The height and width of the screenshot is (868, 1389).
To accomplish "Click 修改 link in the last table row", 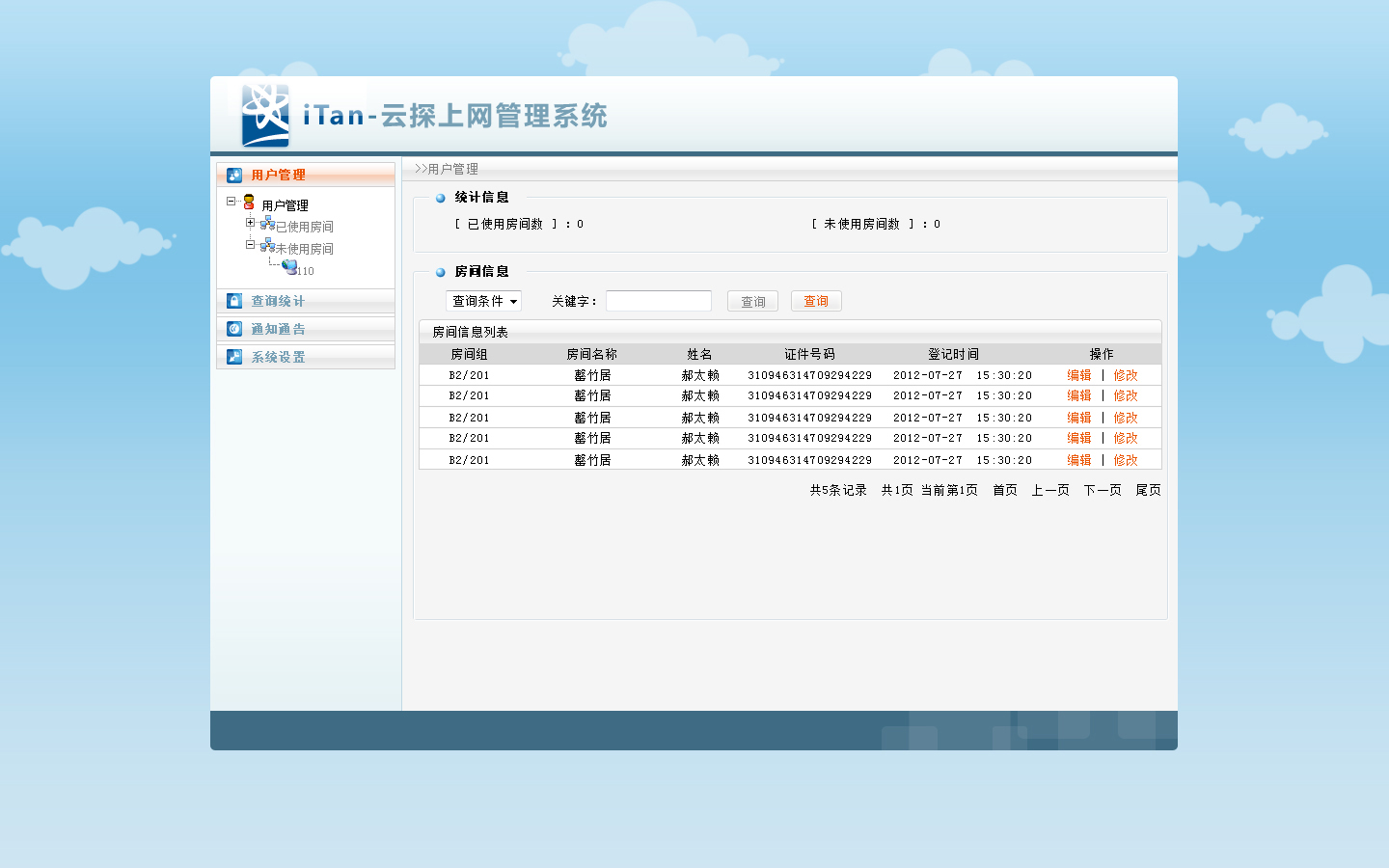I will (1126, 460).
